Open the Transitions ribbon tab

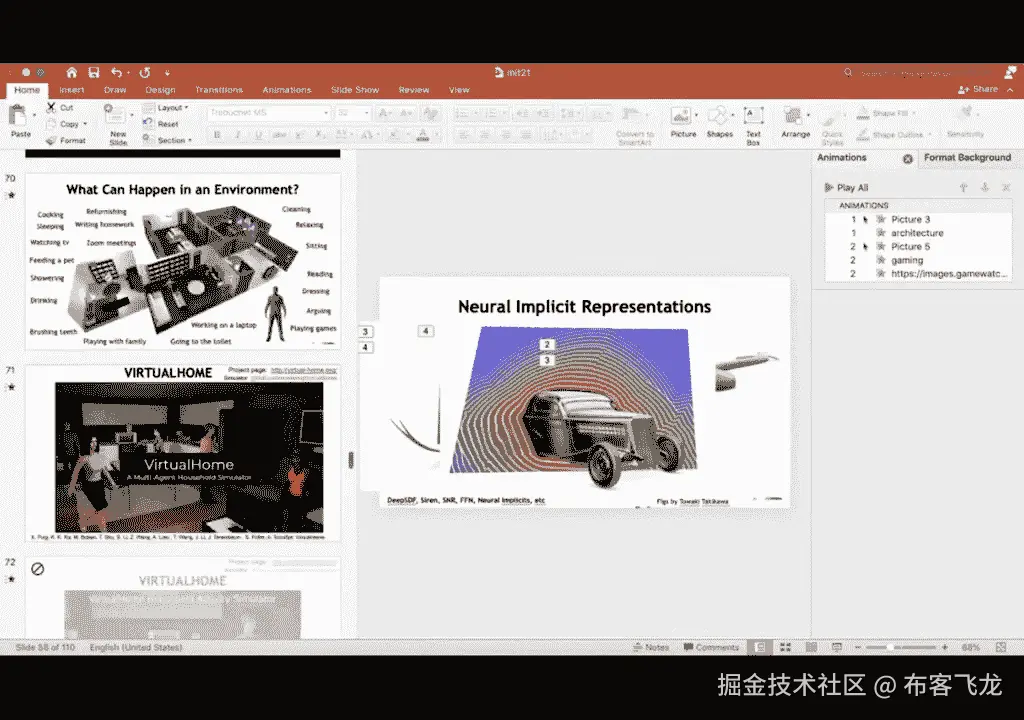click(219, 90)
